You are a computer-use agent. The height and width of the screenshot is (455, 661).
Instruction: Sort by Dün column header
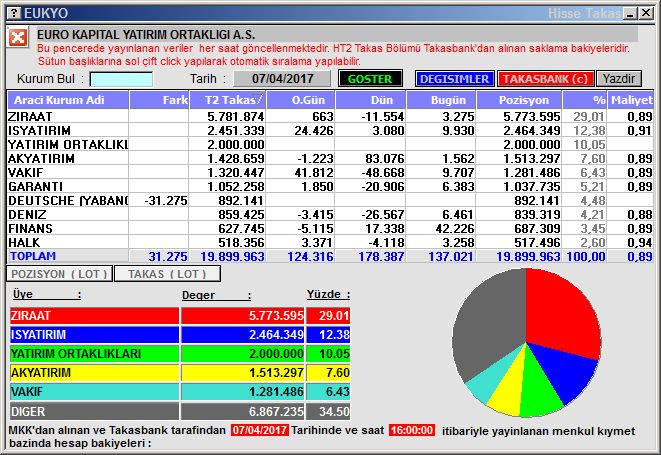[x=371, y=100]
